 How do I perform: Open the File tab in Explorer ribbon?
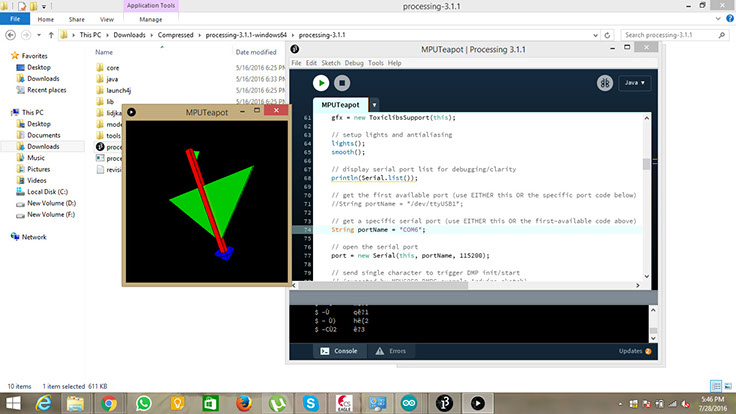(x=15, y=19)
